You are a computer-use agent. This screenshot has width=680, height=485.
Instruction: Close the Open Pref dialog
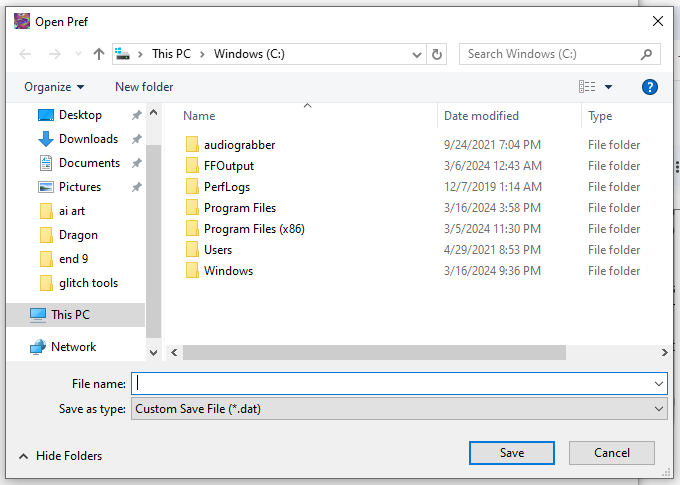[x=657, y=21]
